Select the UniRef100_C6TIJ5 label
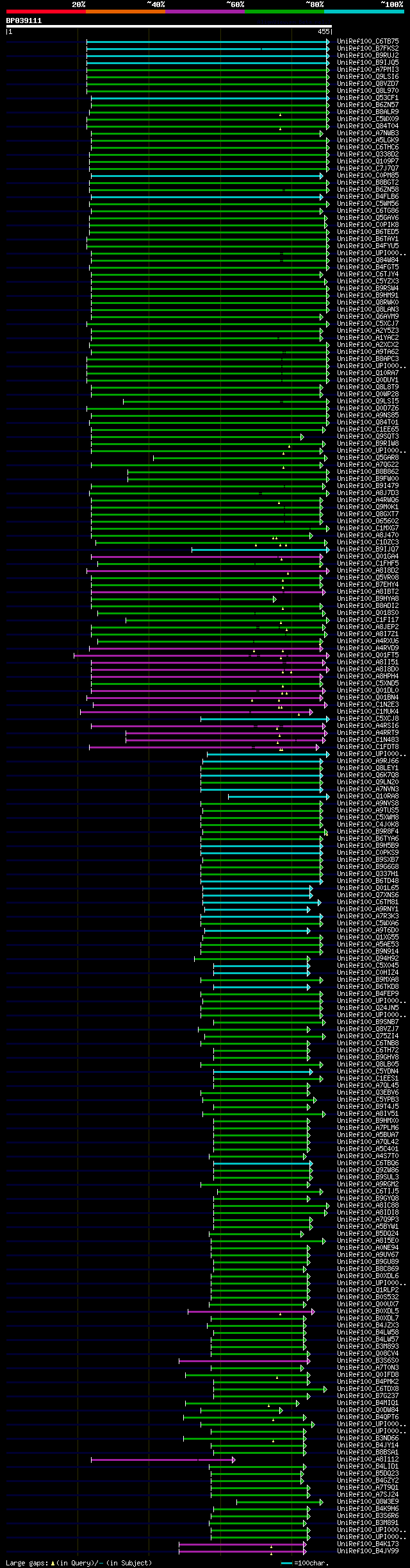 368,1192
